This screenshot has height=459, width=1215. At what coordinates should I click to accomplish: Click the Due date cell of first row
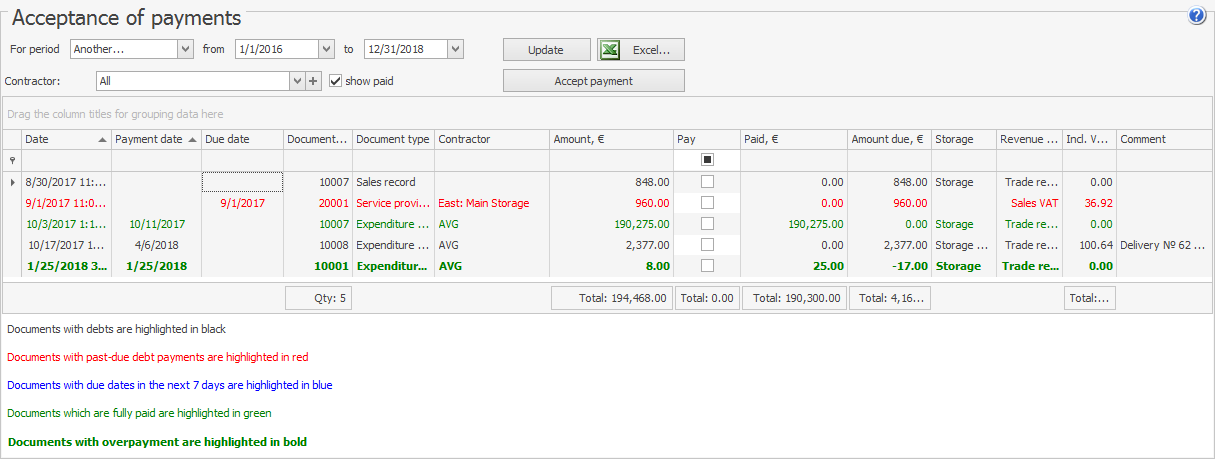[242, 182]
